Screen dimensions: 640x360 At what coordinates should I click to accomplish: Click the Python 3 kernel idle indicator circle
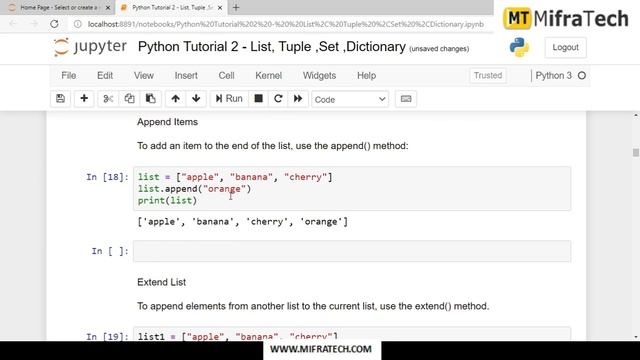click(x=582, y=76)
